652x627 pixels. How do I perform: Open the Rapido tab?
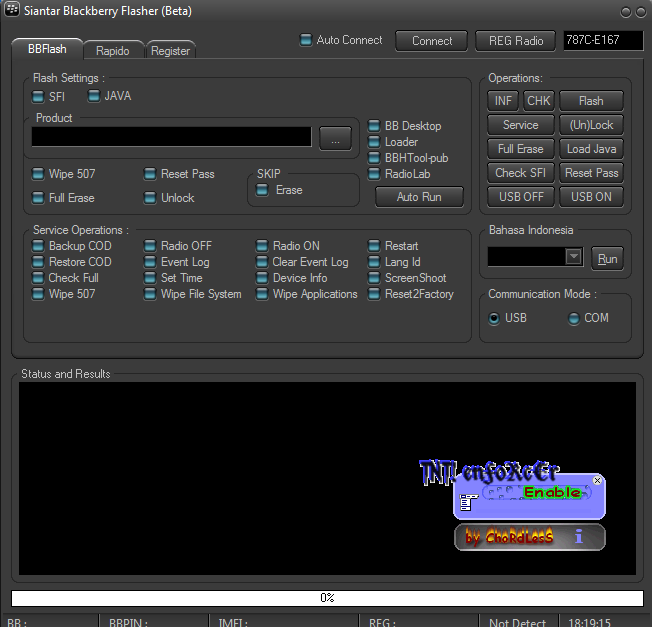pyautogui.click(x=113, y=51)
